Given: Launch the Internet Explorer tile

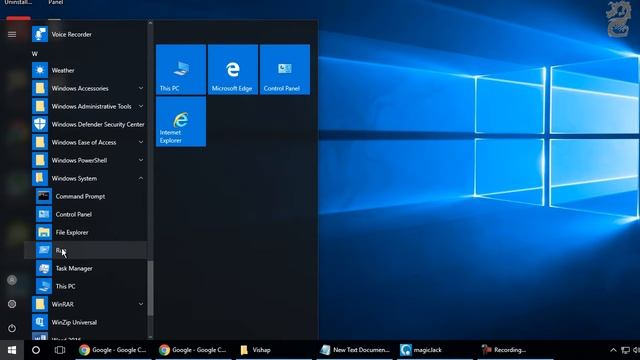Looking at the screenshot, I should [x=181, y=122].
